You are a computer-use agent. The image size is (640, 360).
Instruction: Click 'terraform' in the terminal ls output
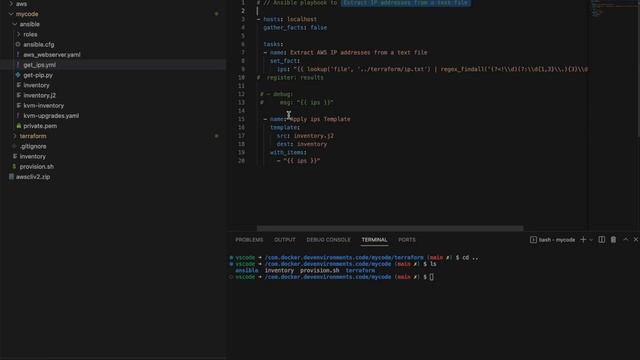pos(360,270)
